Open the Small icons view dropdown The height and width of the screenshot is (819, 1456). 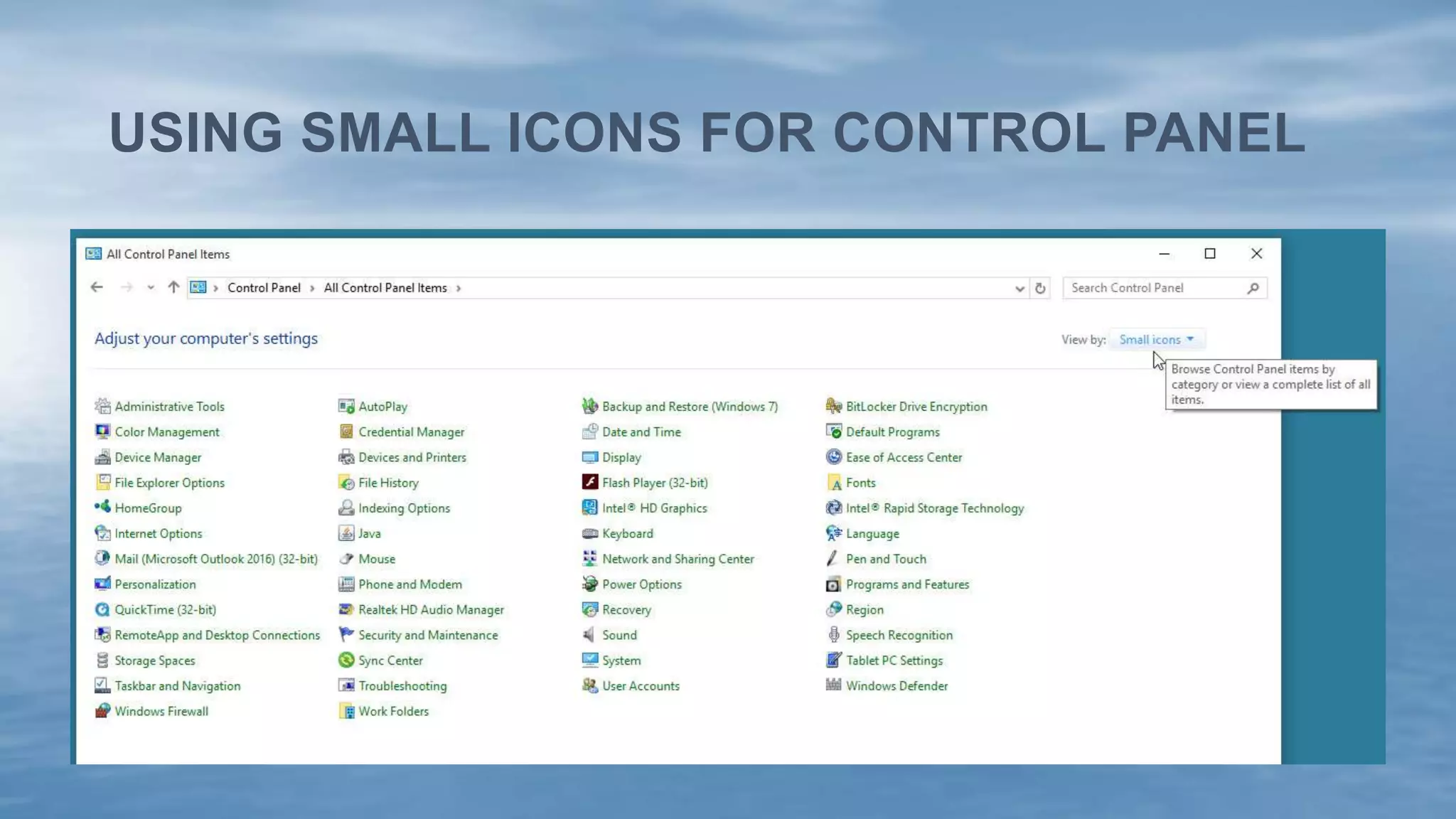(1157, 340)
